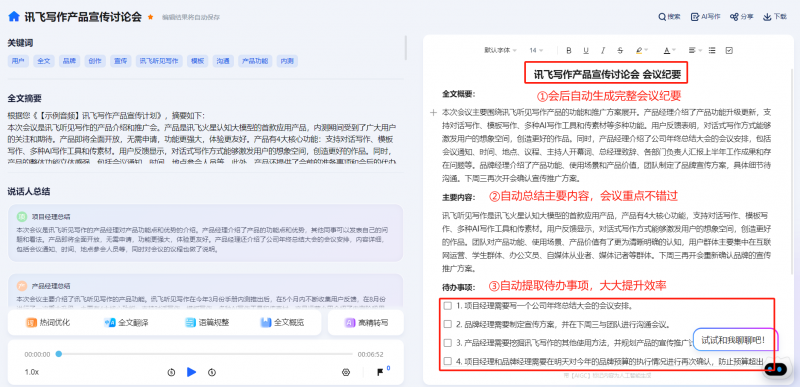Select the 讯飞听见写作 keyword tag
The image size is (800, 387).
pos(159,61)
